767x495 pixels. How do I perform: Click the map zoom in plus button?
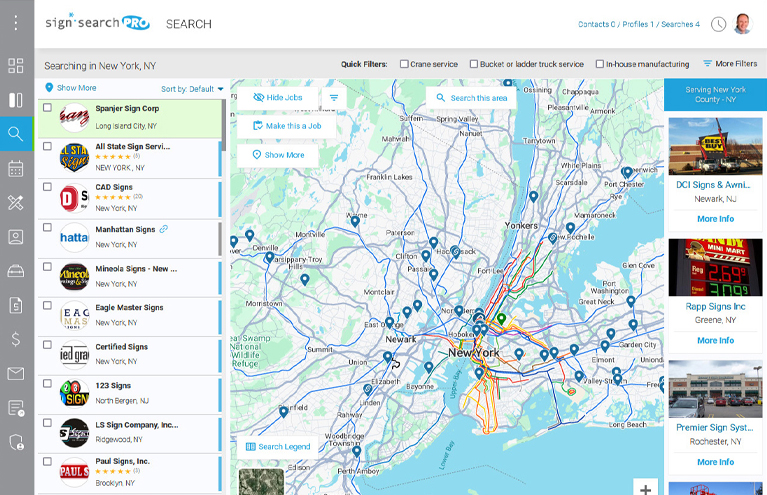646,488
